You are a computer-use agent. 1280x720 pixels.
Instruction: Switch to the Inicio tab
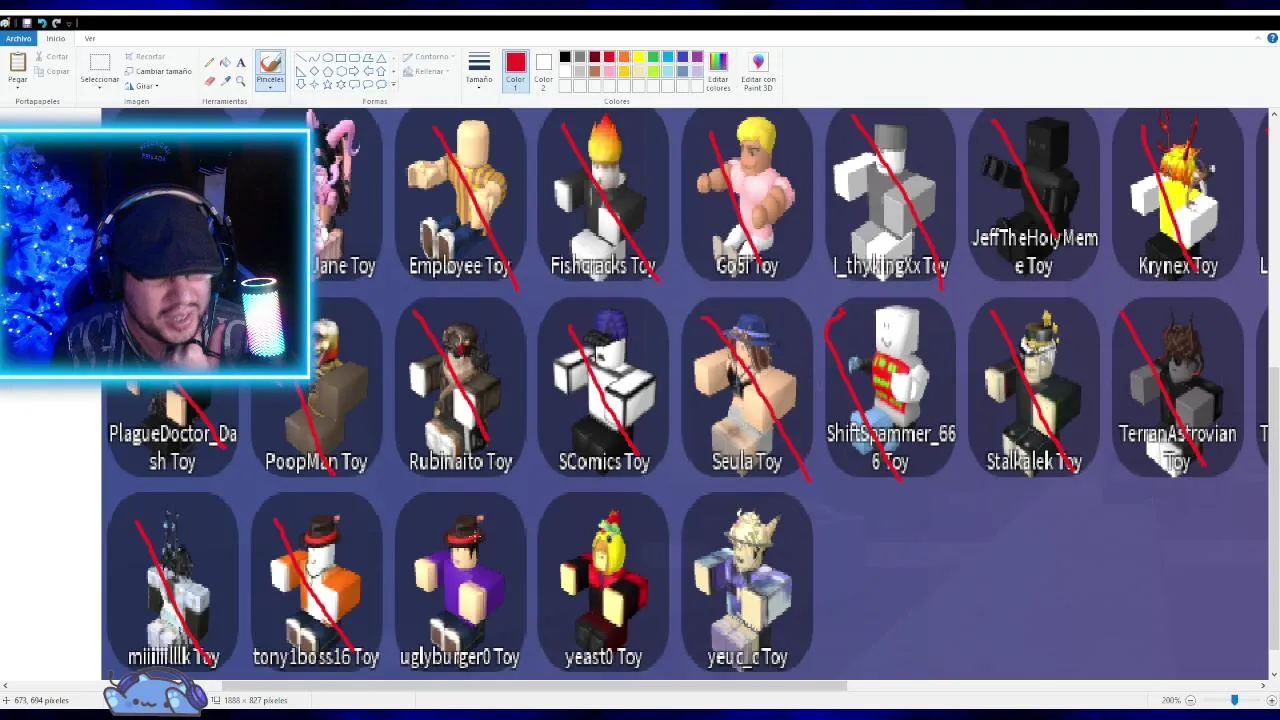coord(55,38)
